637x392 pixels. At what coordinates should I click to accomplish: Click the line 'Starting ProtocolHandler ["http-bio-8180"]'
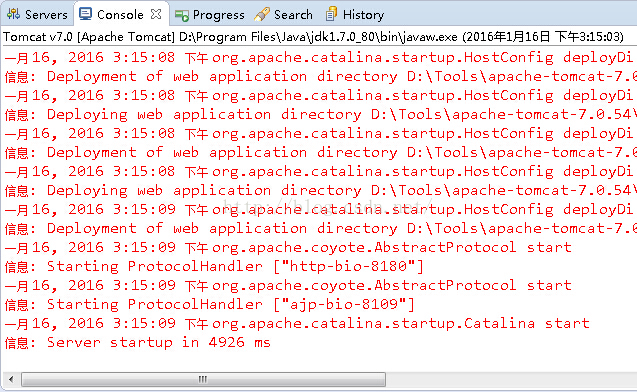(214, 266)
